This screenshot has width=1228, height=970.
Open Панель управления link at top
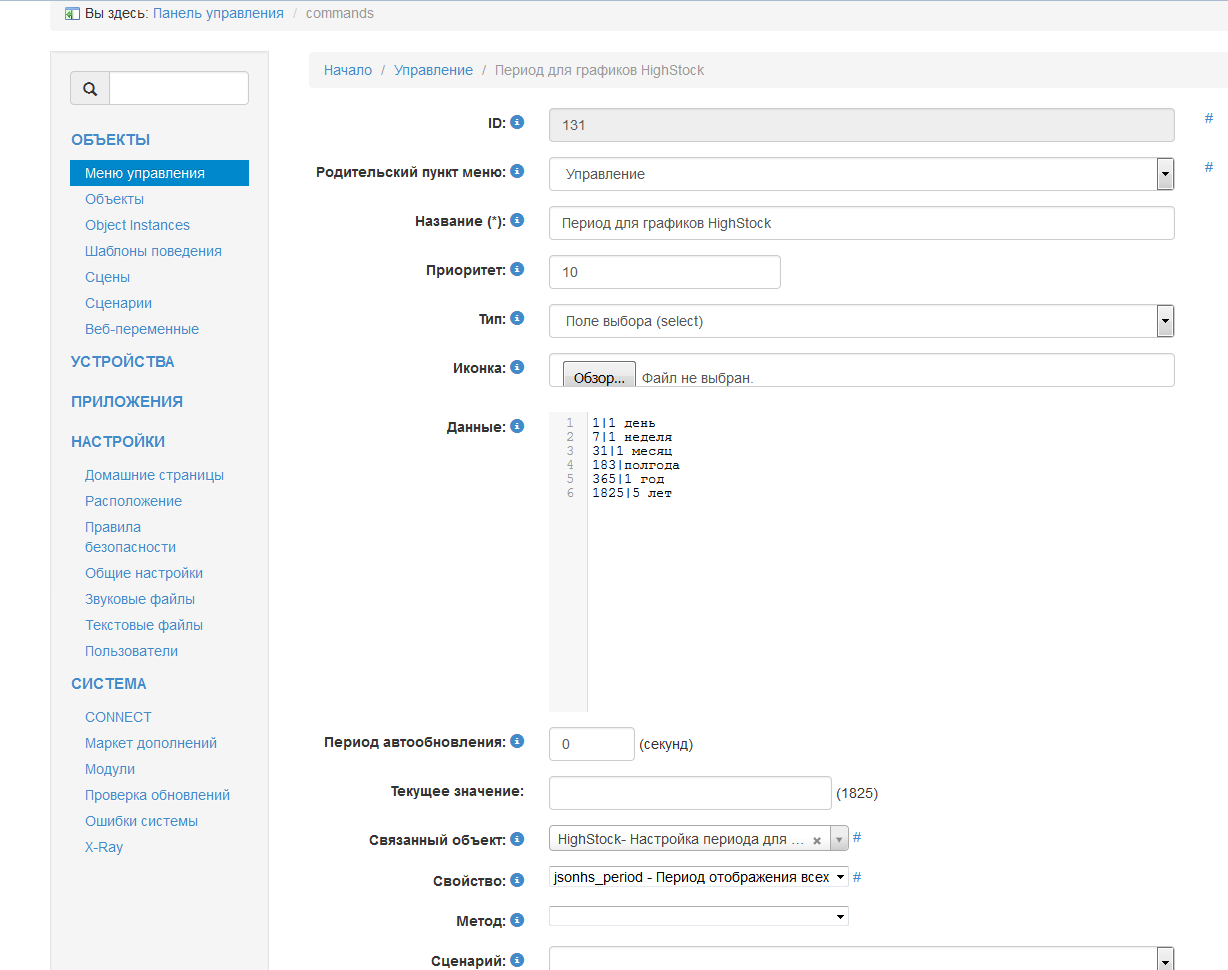pyautogui.click(x=218, y=13)
